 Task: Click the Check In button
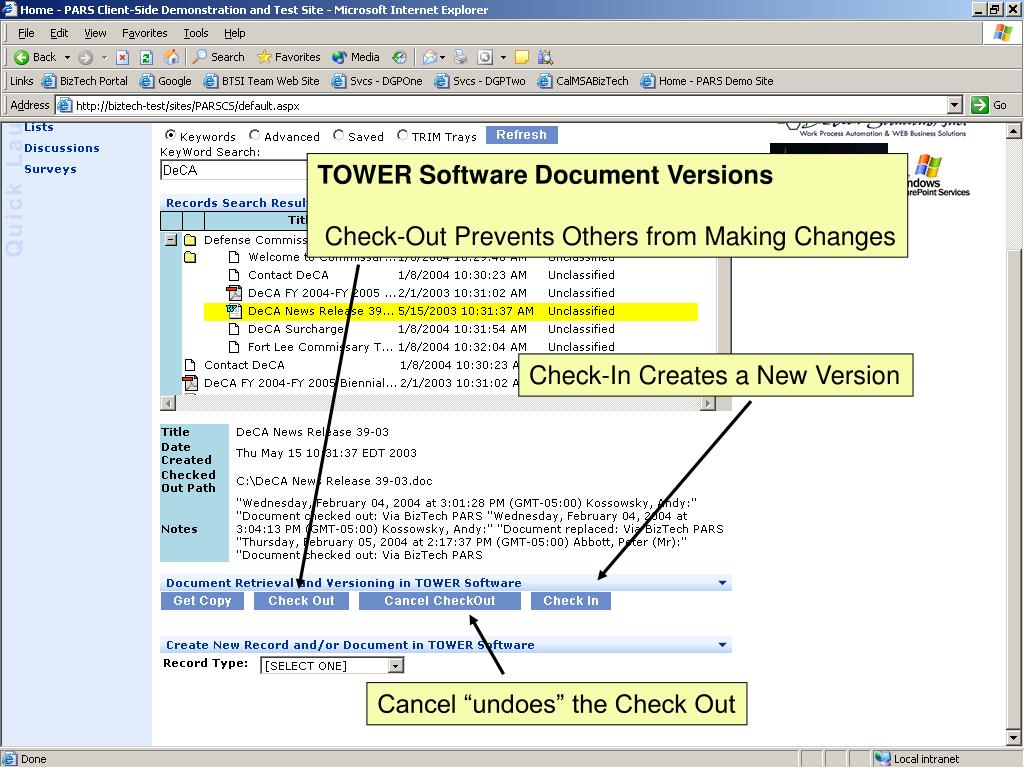571,601
